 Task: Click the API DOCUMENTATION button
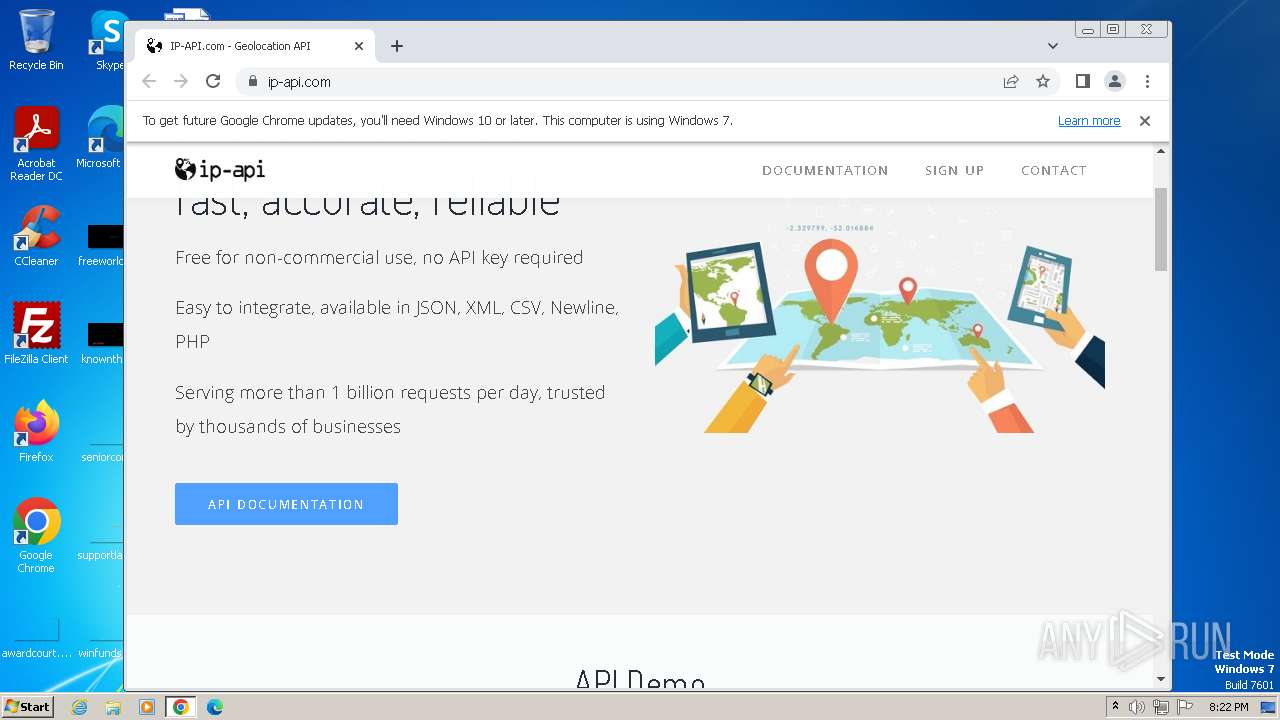(x=286, y=504)
